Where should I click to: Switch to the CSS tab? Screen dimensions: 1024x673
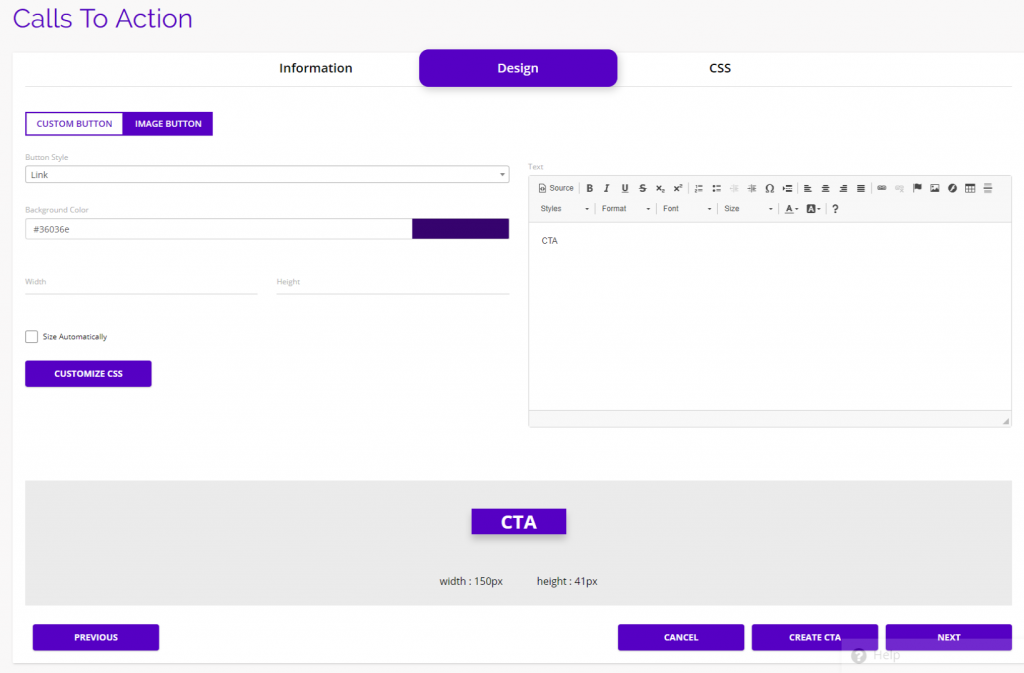[x=719, y=68]
